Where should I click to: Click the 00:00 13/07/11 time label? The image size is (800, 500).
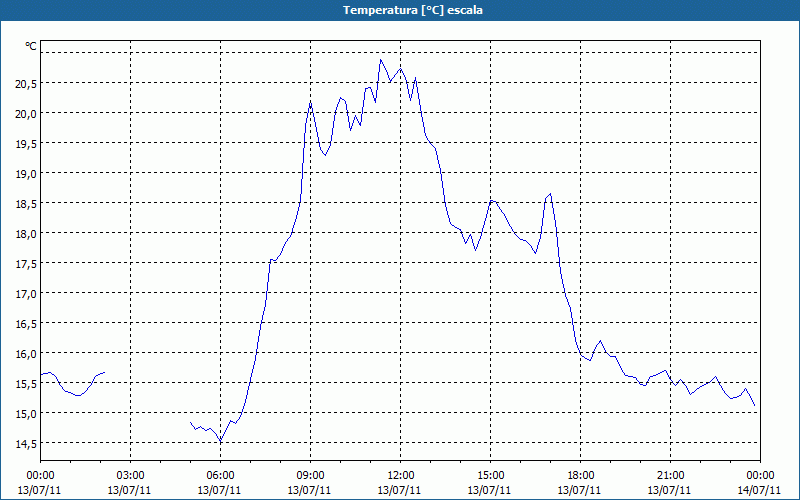[40, 483]
